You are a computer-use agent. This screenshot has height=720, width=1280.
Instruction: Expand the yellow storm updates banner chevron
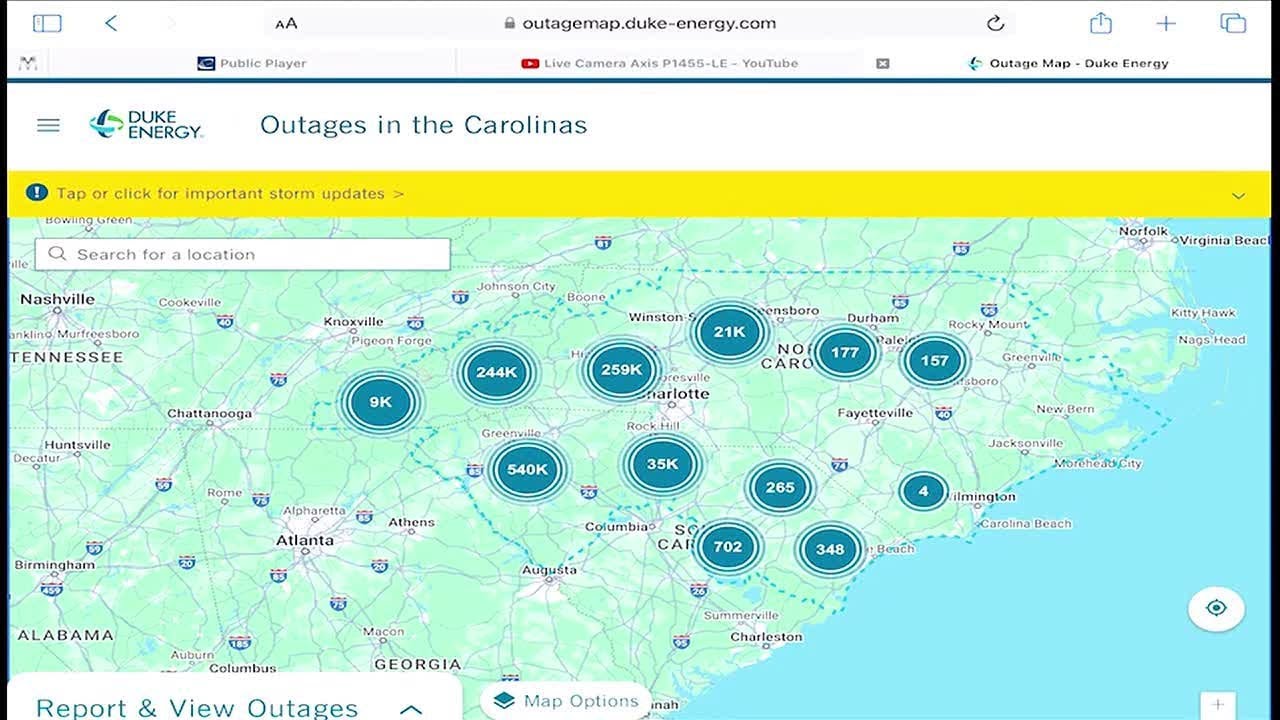(1238, 195)
